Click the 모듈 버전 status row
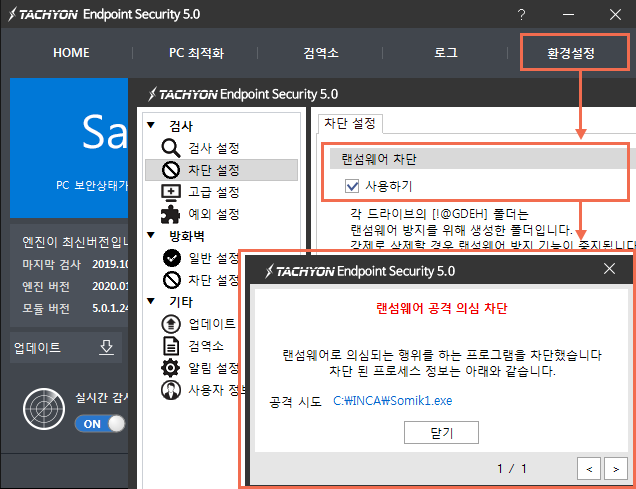Image resolution: width=636 pixels, height=489 pixels. (75, 308)
